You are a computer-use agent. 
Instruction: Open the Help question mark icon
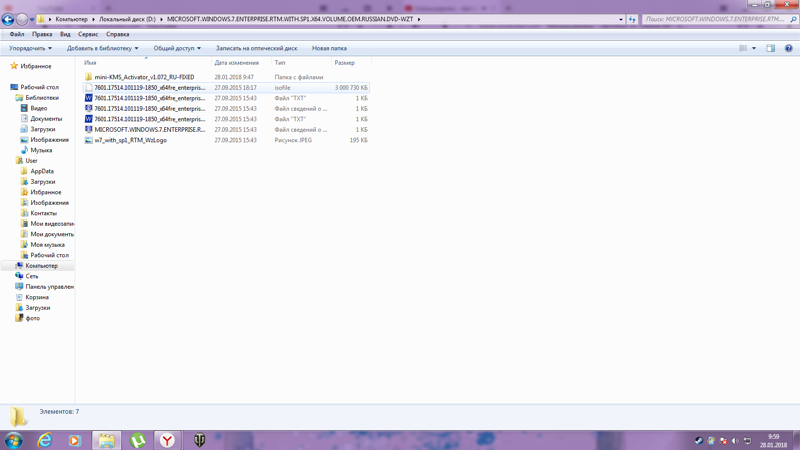[788, 48]
